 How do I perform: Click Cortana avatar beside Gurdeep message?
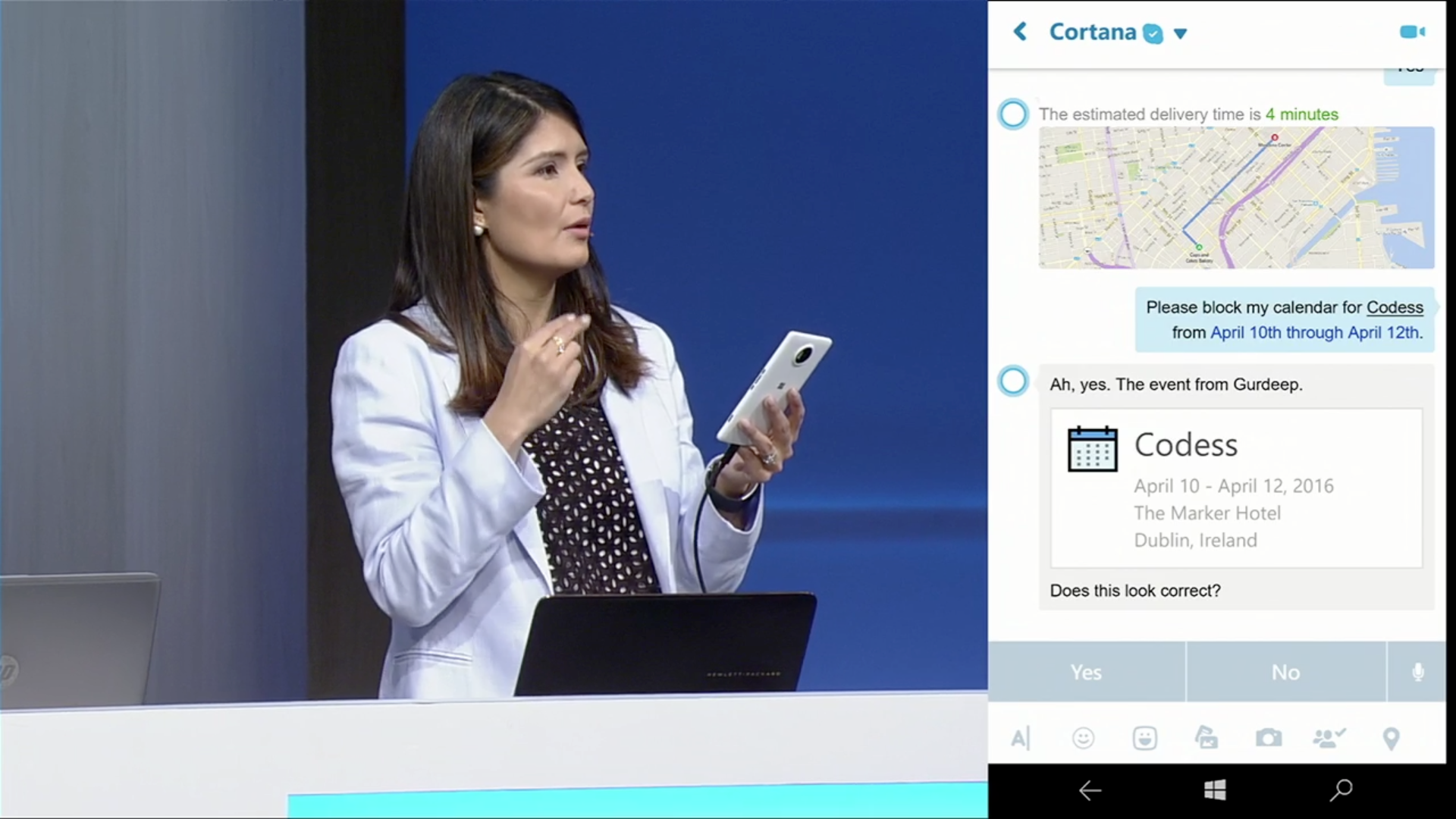[1013, 381]
